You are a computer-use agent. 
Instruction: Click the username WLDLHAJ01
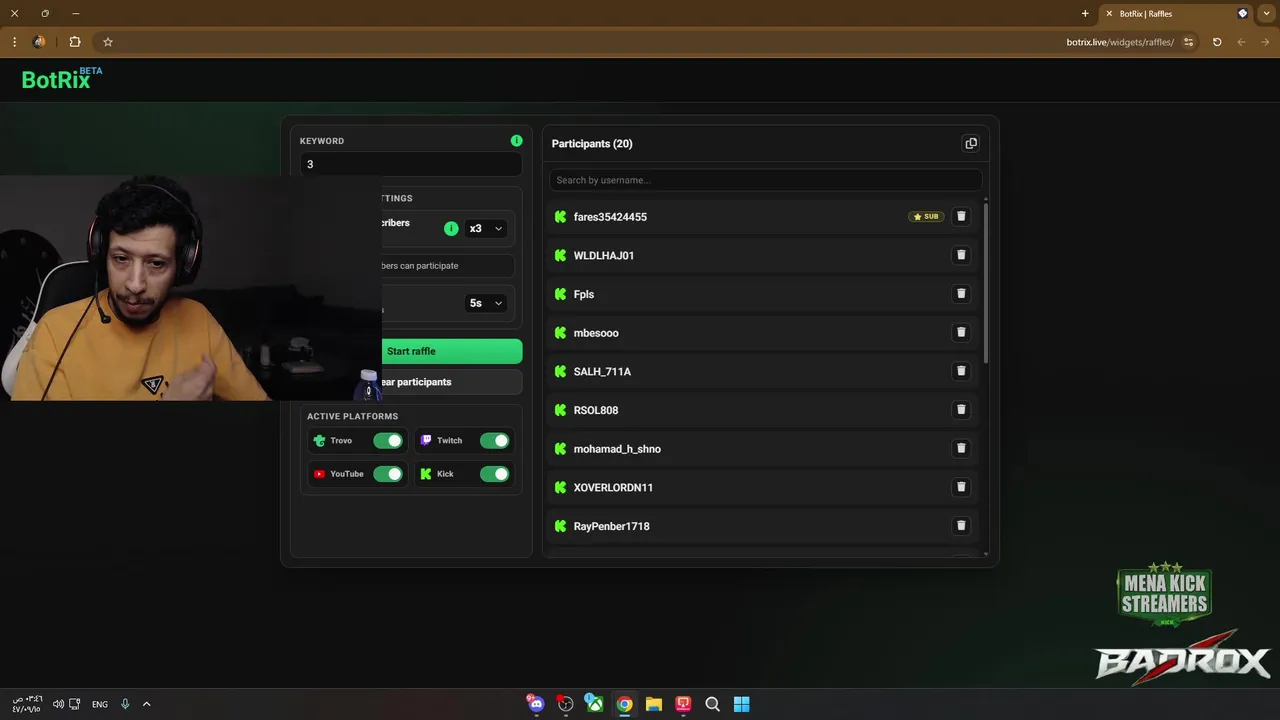coord(604,256)
